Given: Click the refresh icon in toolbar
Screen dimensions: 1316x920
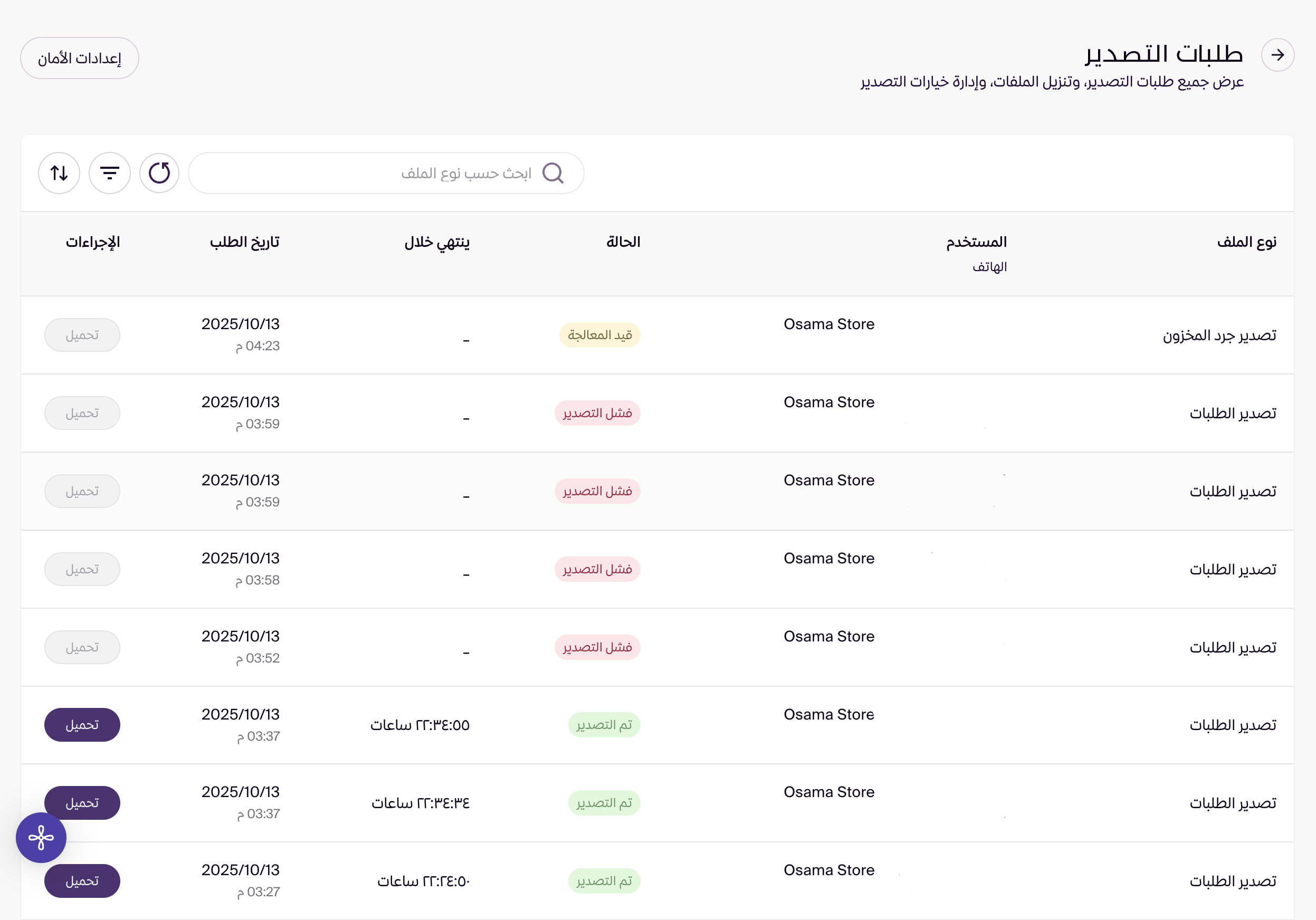Looking at the screenshot, I should tap(159, 172).
